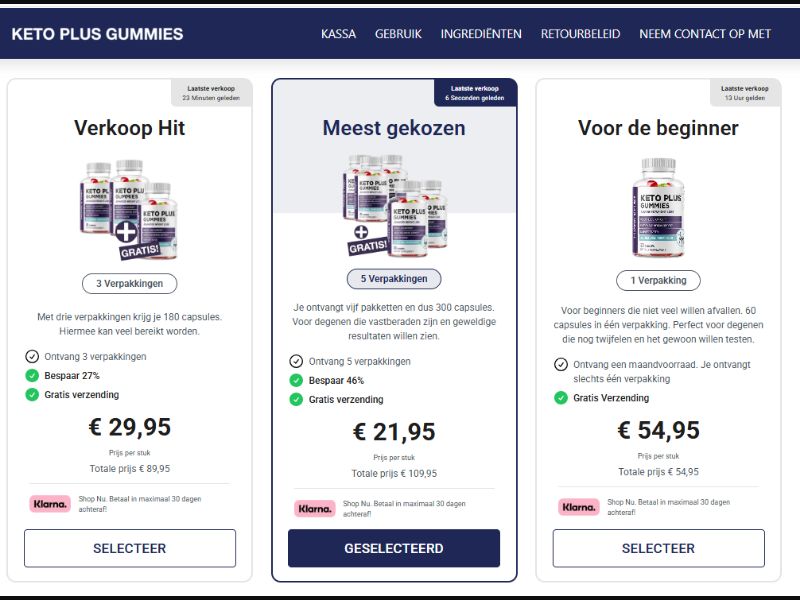Click the green check next to Bespaar 46%

tap(295, 381)
